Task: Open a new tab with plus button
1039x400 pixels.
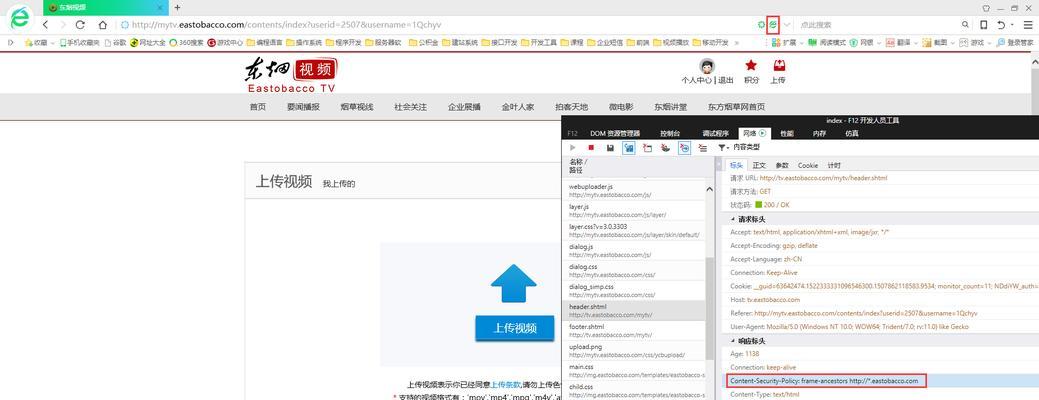Action: 177,7
